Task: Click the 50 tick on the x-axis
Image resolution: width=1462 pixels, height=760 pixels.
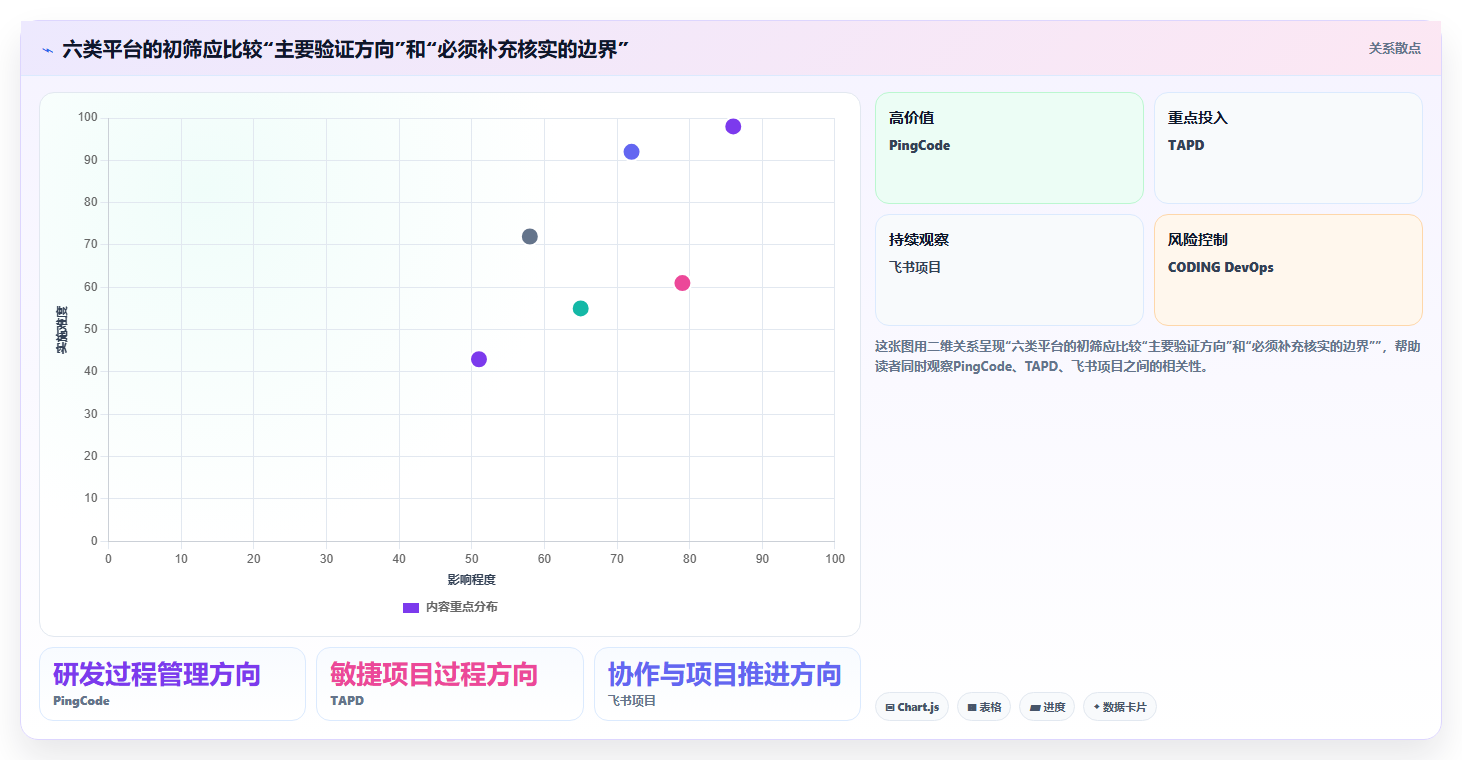Action: 471,559
